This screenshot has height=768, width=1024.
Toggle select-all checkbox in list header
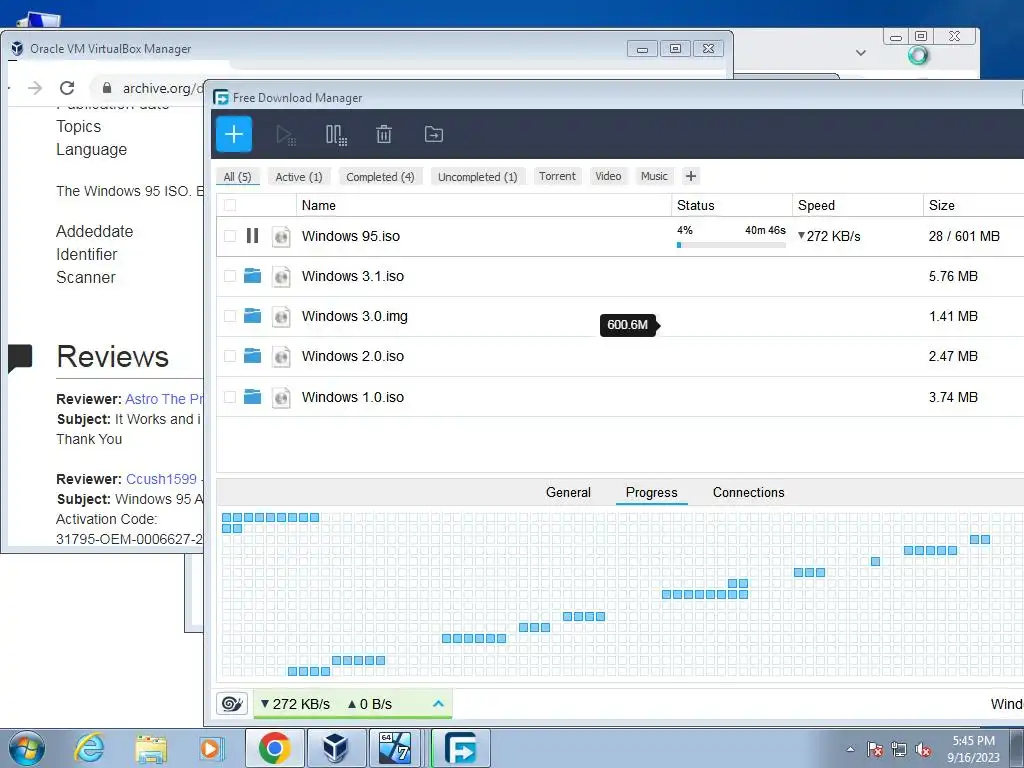tap(230, 205)
